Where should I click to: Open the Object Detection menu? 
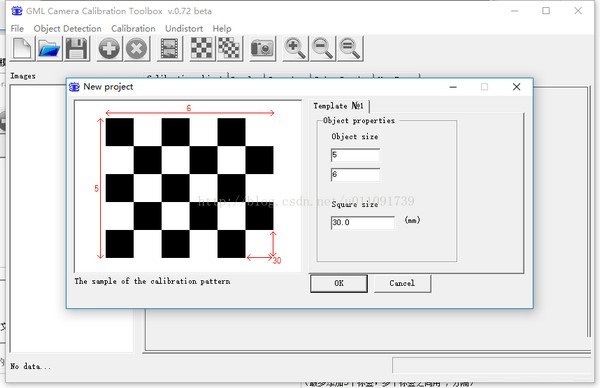tap(67, 29)
